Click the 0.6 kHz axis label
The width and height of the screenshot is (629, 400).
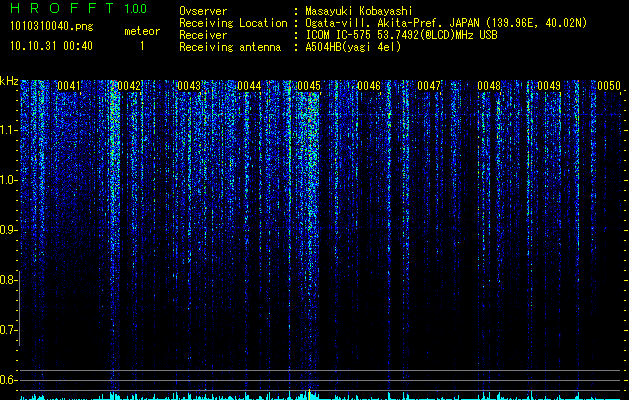click(9, 380)
